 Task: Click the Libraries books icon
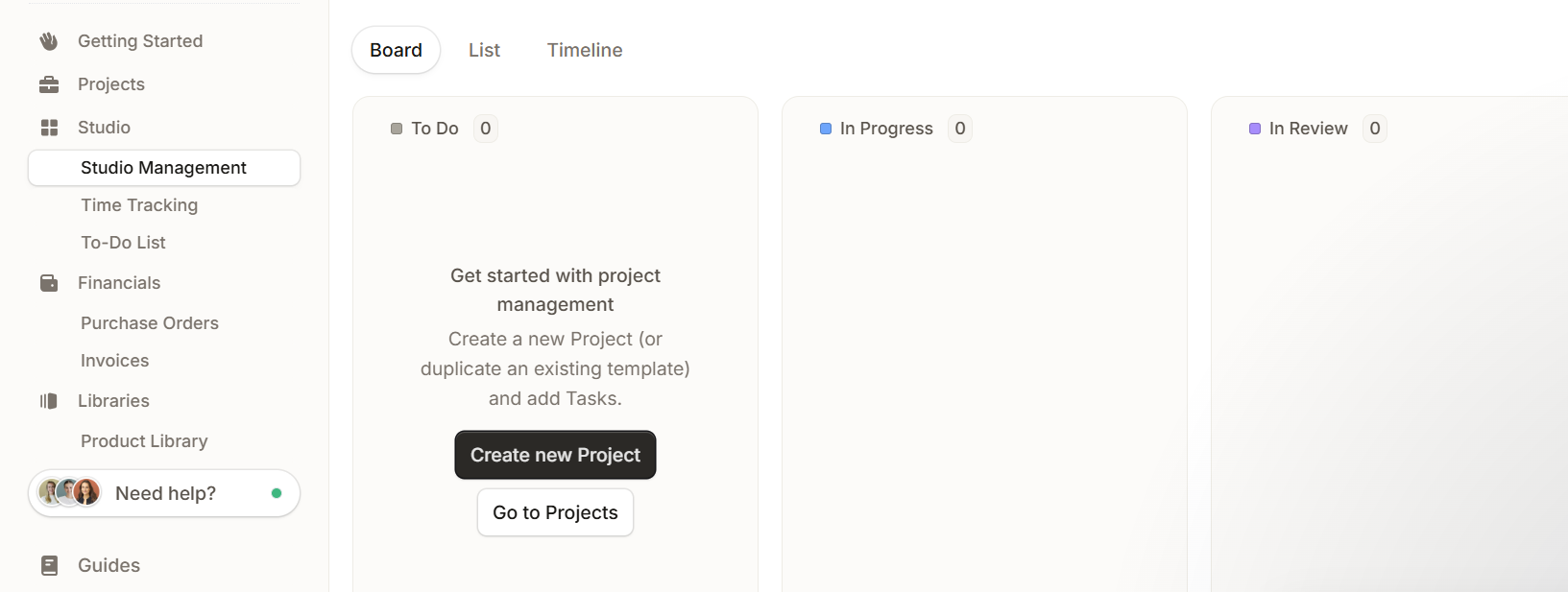pyautogui.click(x=49, y=401)
